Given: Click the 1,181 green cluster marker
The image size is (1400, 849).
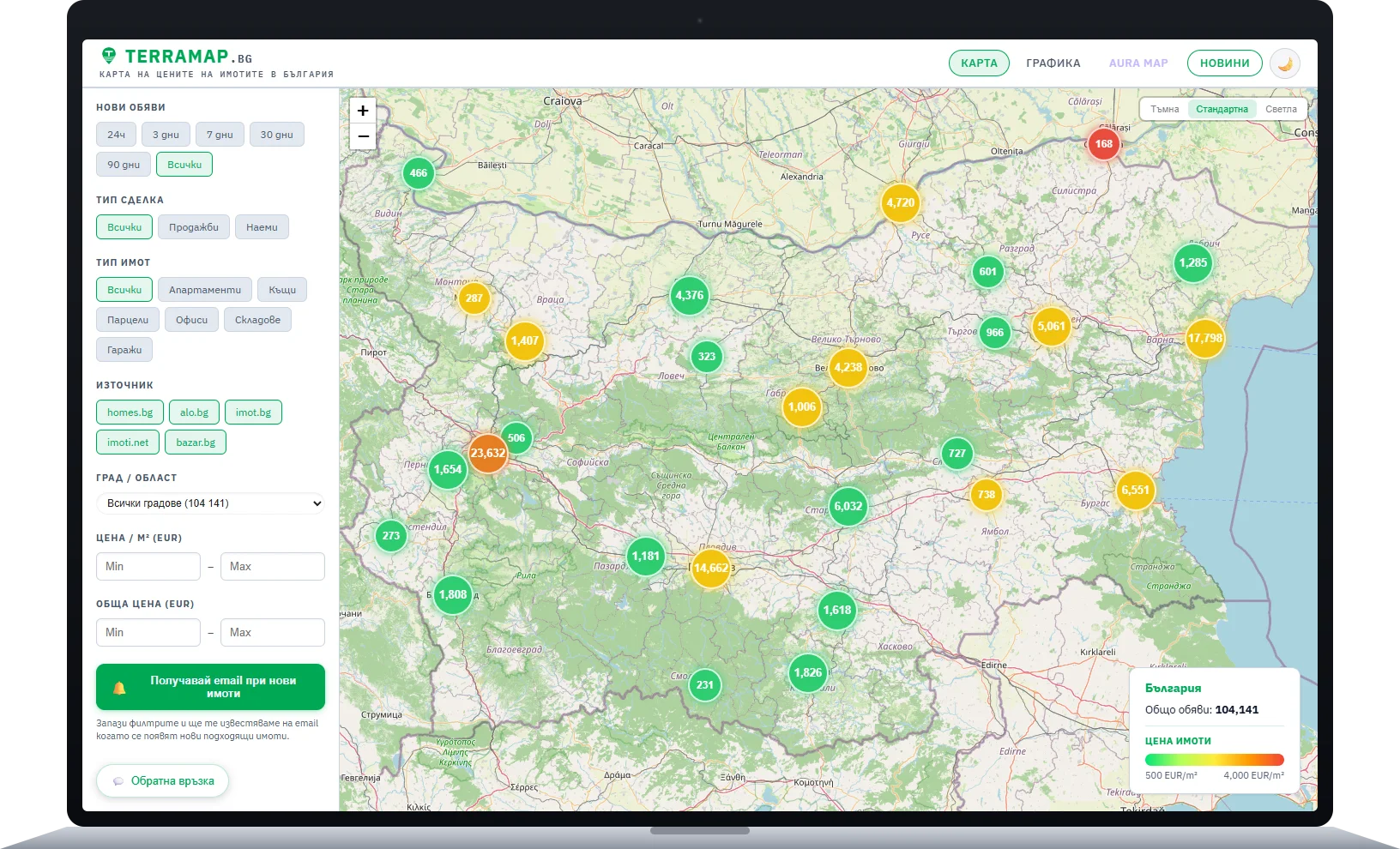Looking at the screenshot, I should tap(646, 556).
